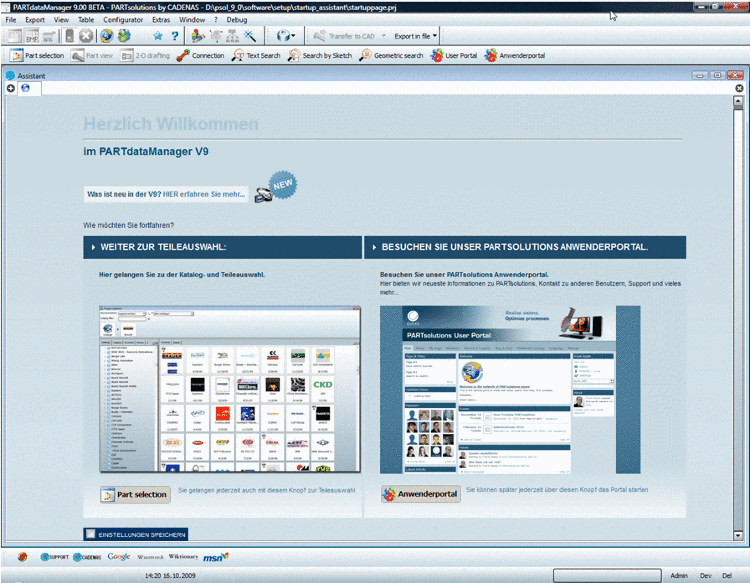Screen dimensions: 750x583
Task: Click the ring-shaped part toolbar icon
Action: [284, 36]
